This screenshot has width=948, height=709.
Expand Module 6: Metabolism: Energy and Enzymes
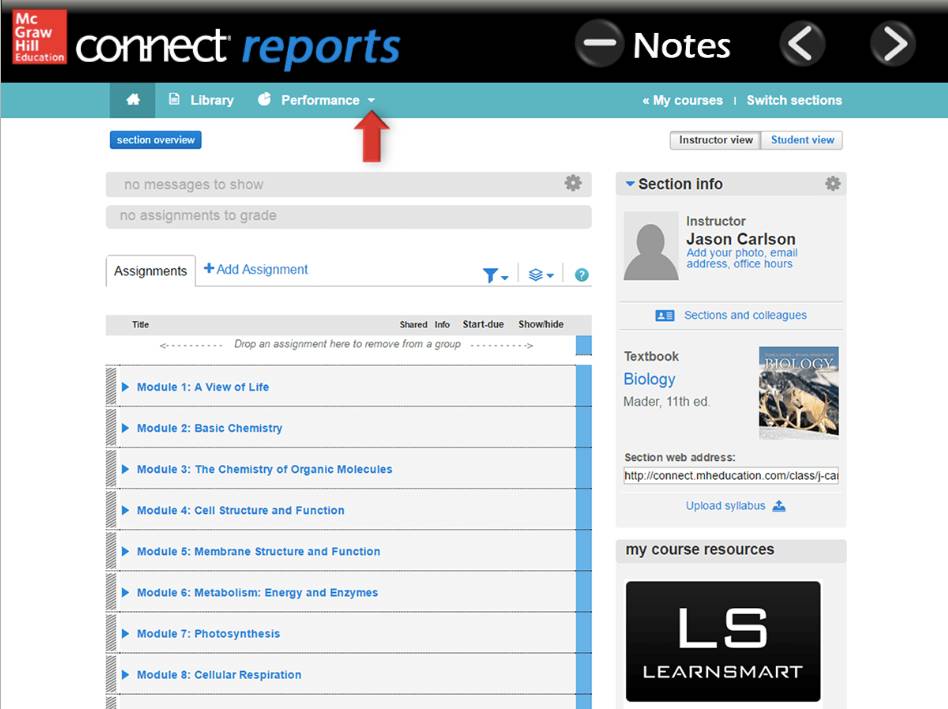(125, 592)
